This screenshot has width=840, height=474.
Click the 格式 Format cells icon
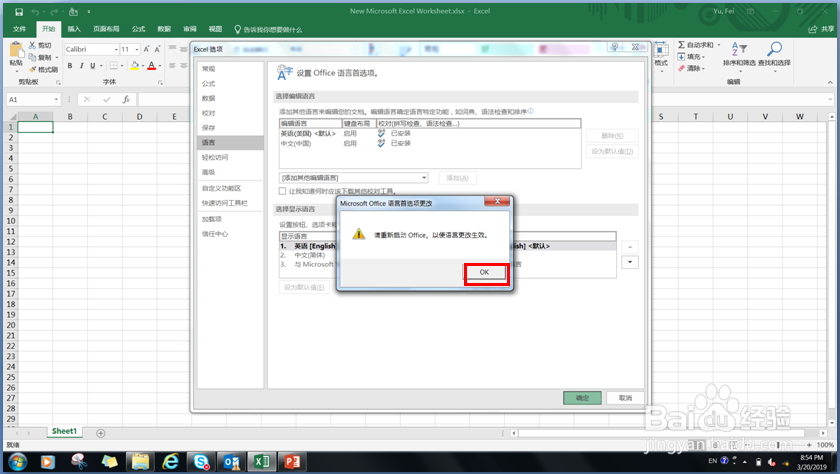[661, 50]
